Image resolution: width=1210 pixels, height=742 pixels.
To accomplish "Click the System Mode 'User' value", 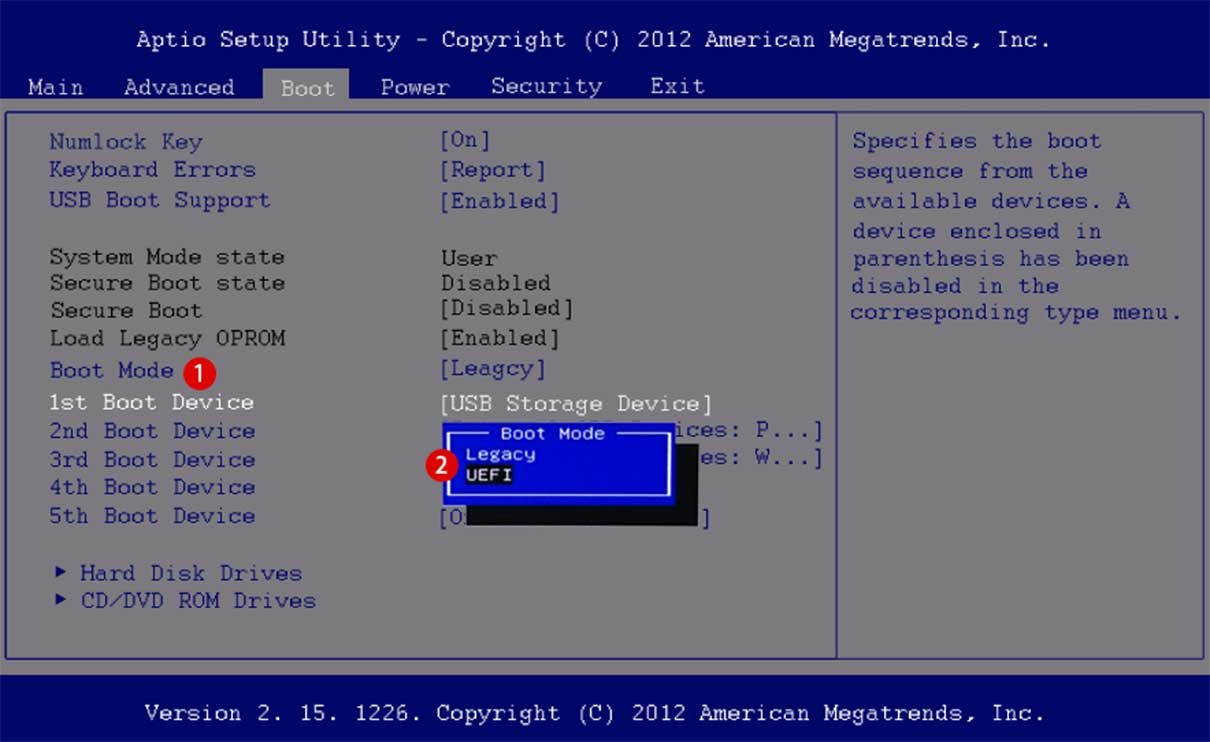I will pos(469,258).
